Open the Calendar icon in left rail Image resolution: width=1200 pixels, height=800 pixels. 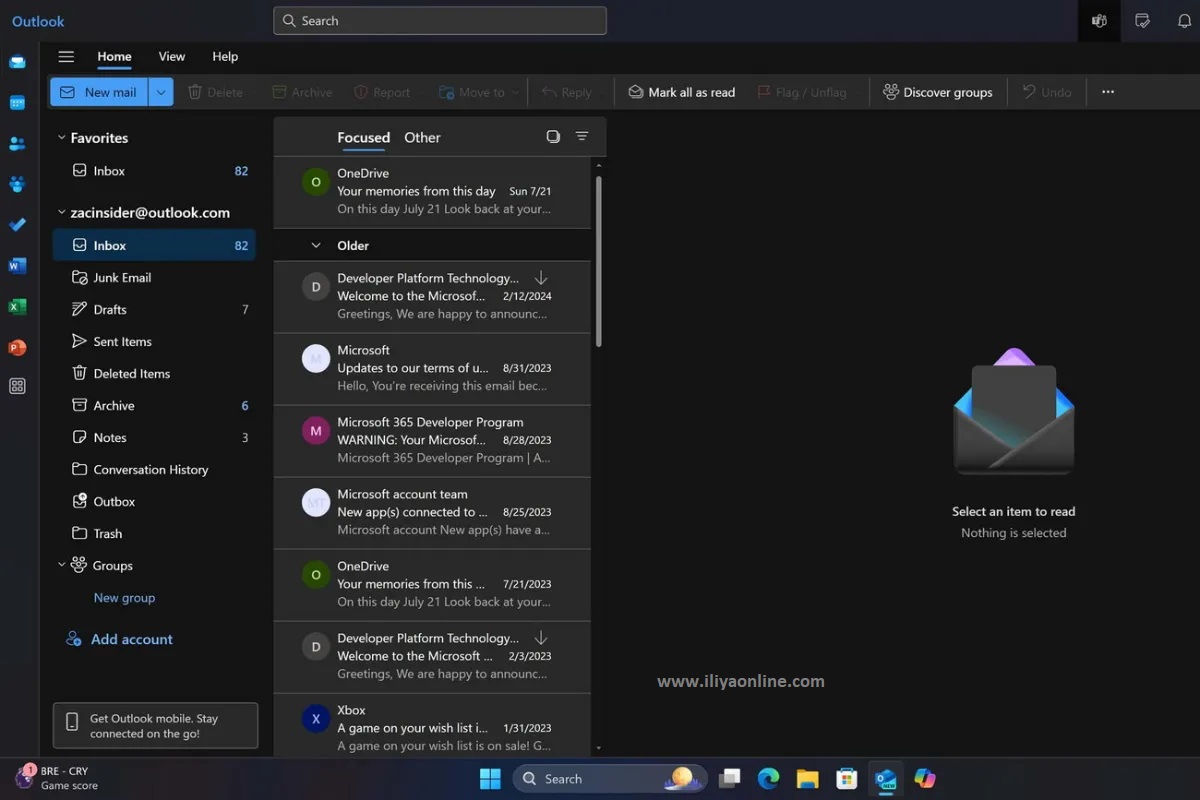pyautogui.click(x=17, y=103)
